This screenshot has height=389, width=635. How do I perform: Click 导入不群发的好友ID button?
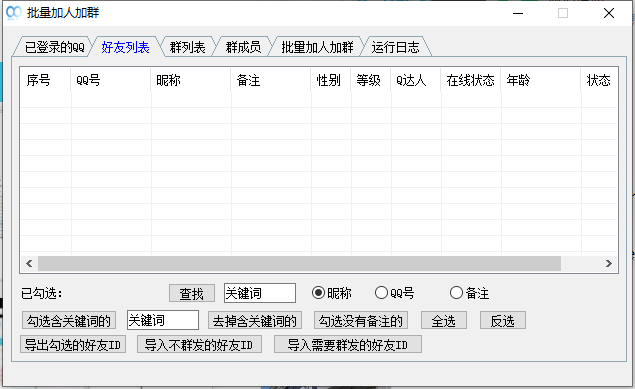pyautogui.click(x=199, y=344)
